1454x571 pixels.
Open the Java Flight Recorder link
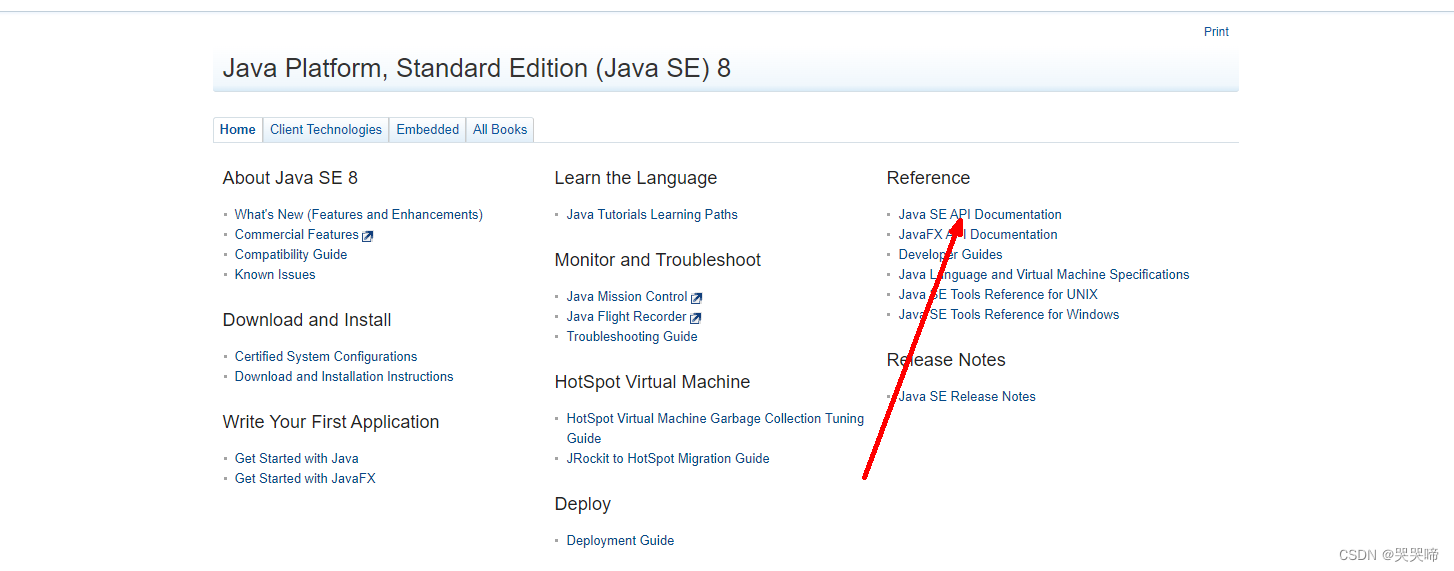pyautogui.click(x=627, y=317)
